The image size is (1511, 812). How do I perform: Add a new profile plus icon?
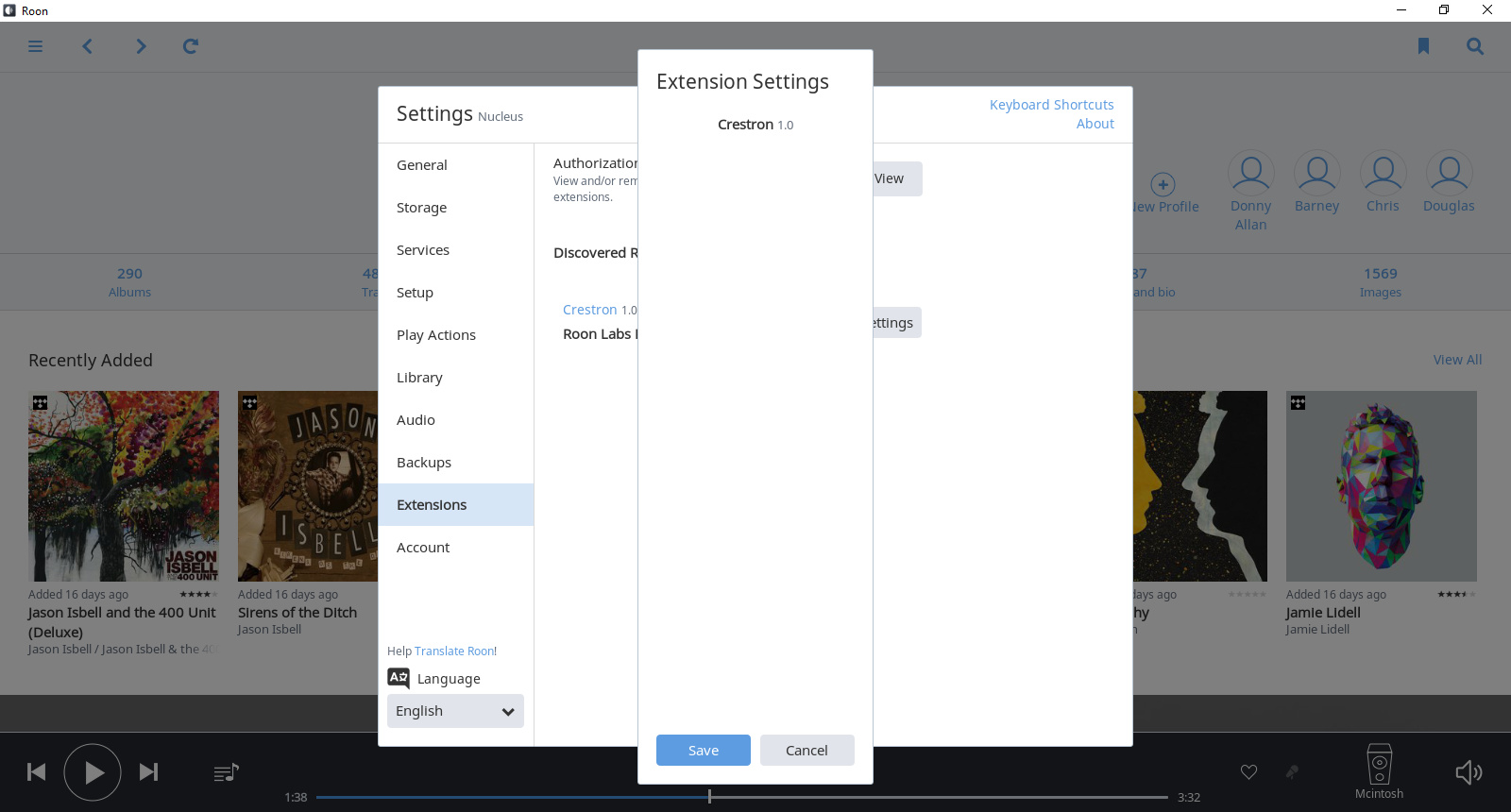(x=1163, y=184)
